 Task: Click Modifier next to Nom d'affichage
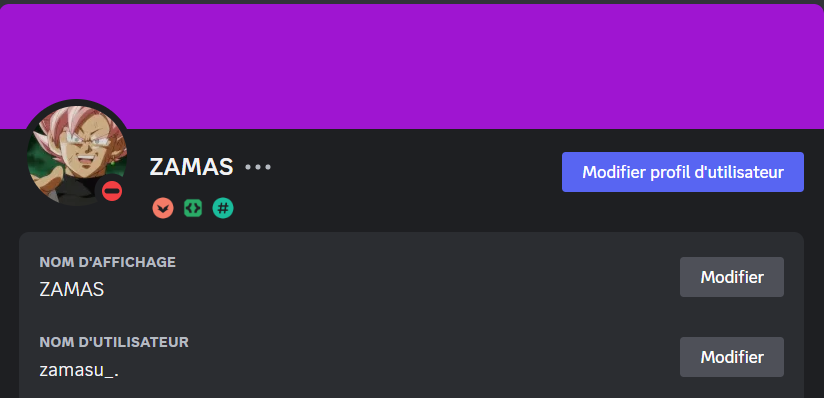click(732, 277)
